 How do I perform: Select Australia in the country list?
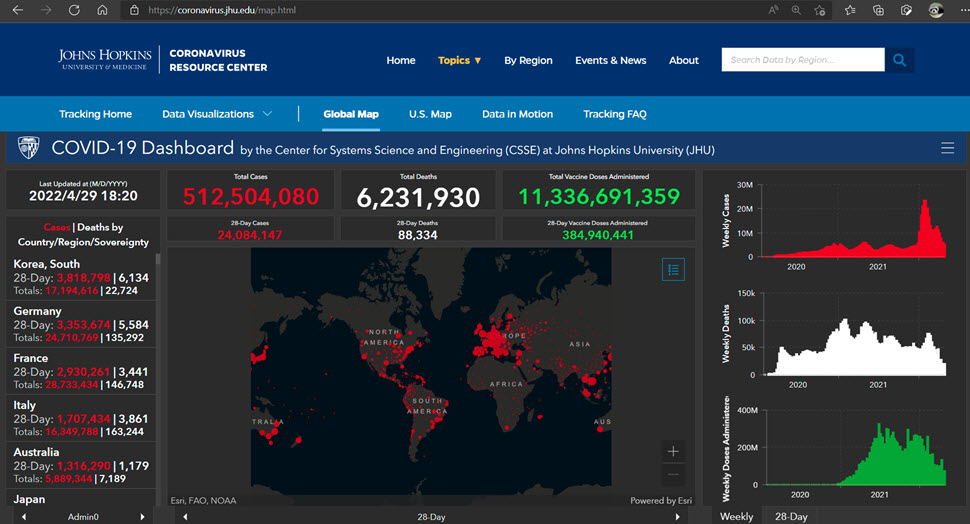[81, 465]
